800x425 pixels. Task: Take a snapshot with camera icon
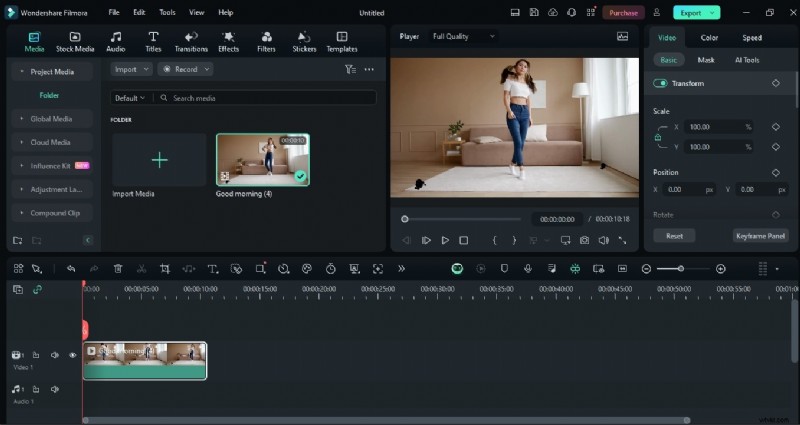[x=584, y=240]
